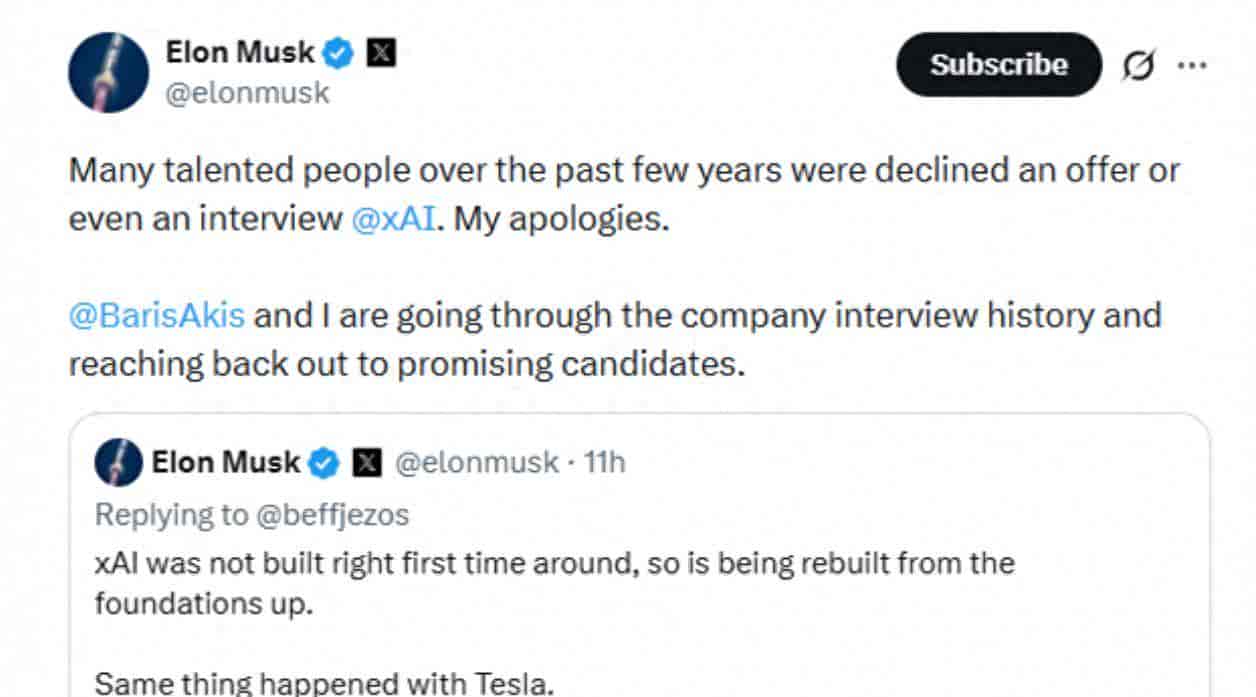Click the 11h timestamp of quoted post
This screenshot has width=1256, height=697.
pyautogui.click(x=604, y=462)
